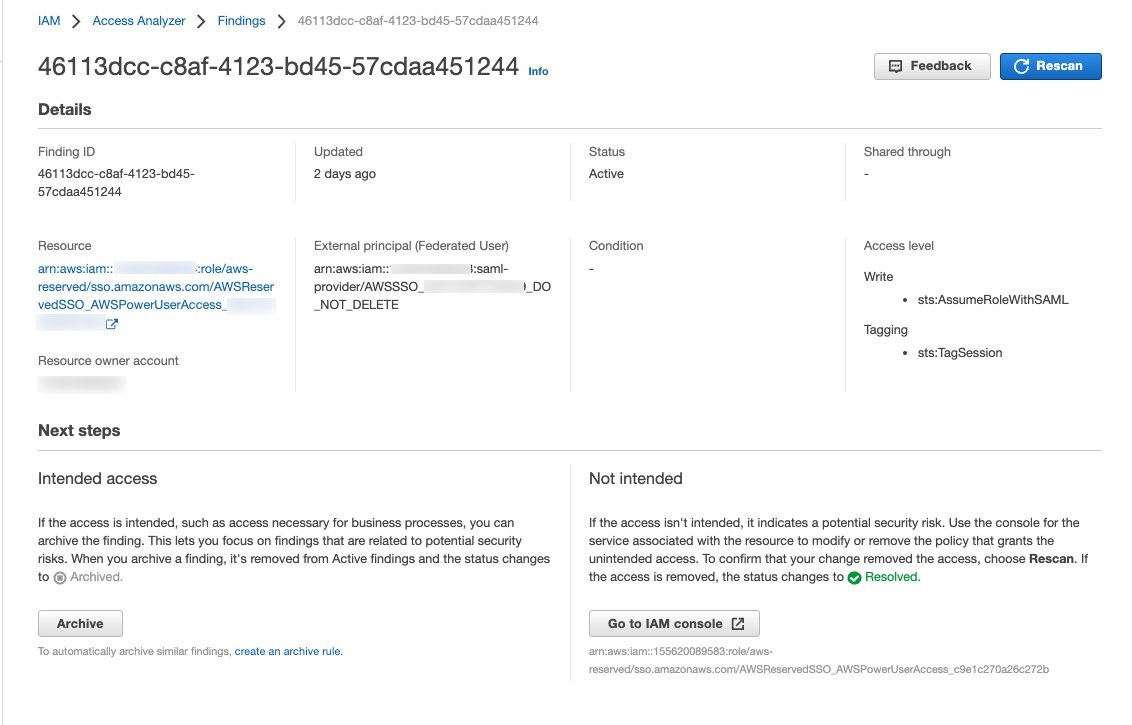Go to the IAM breadcrumb
The height and width of the screenshot is (725, 1132).
click(x=49, y=21)
